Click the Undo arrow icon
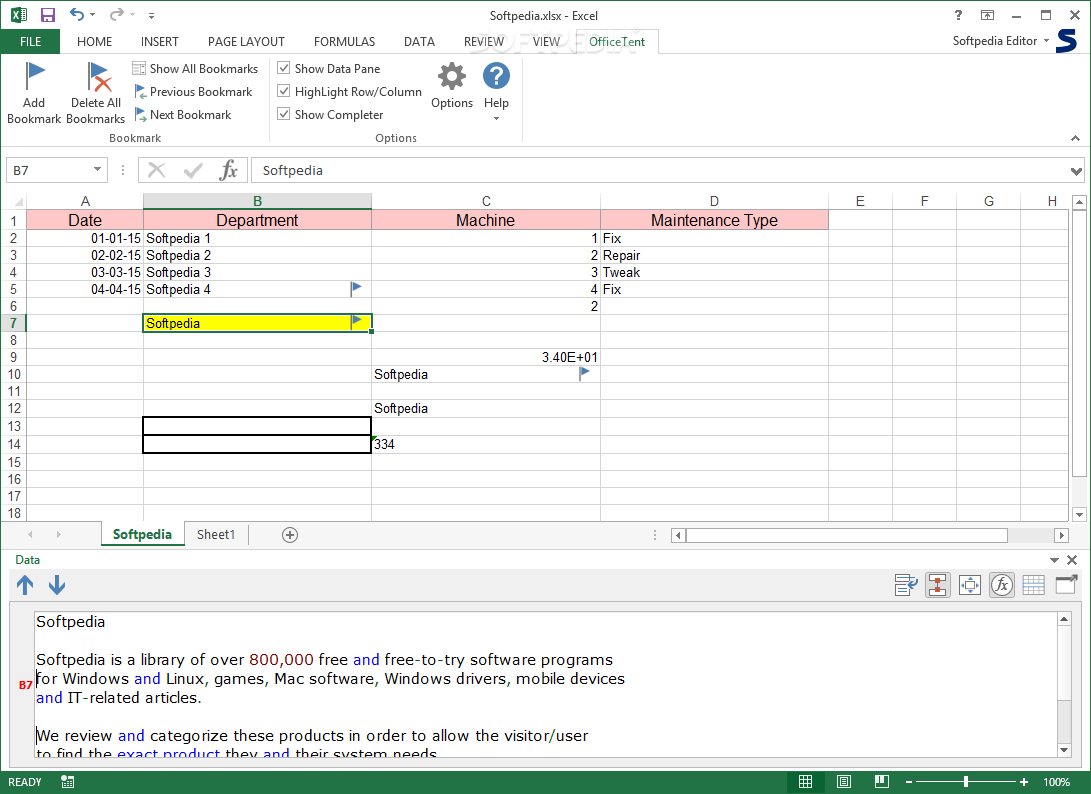The image size is (1091, 794). pyautogui.click(x=77, y=14)
